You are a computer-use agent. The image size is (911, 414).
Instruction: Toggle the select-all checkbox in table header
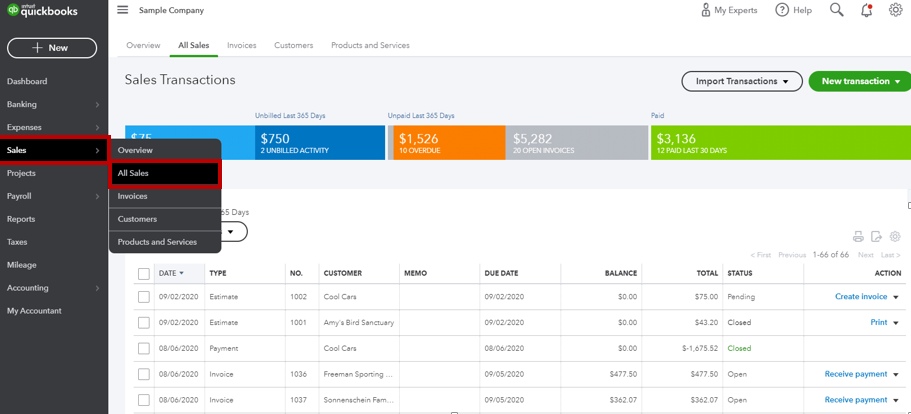point(144,273)
